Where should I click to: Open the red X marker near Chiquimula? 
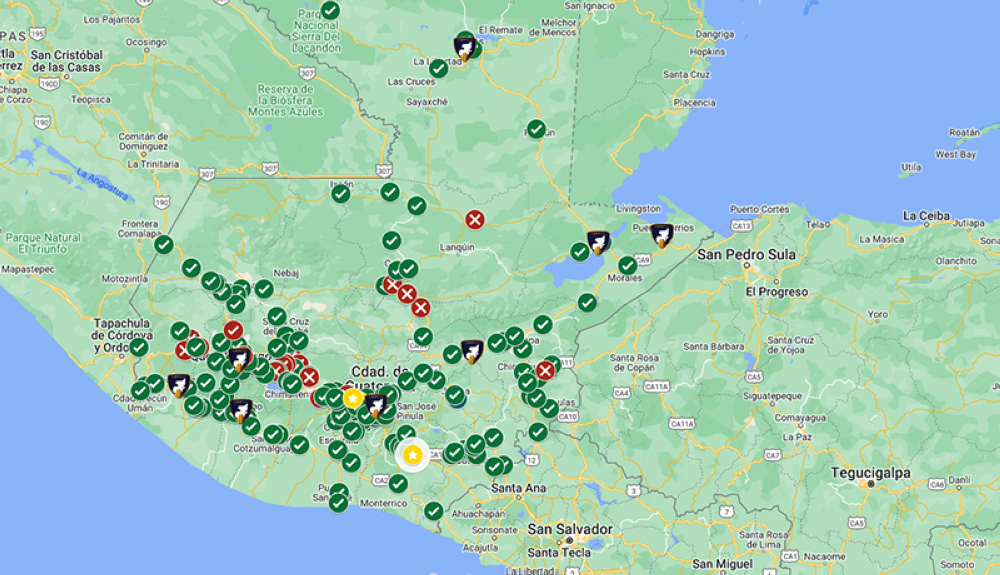[x=545, y=371]
